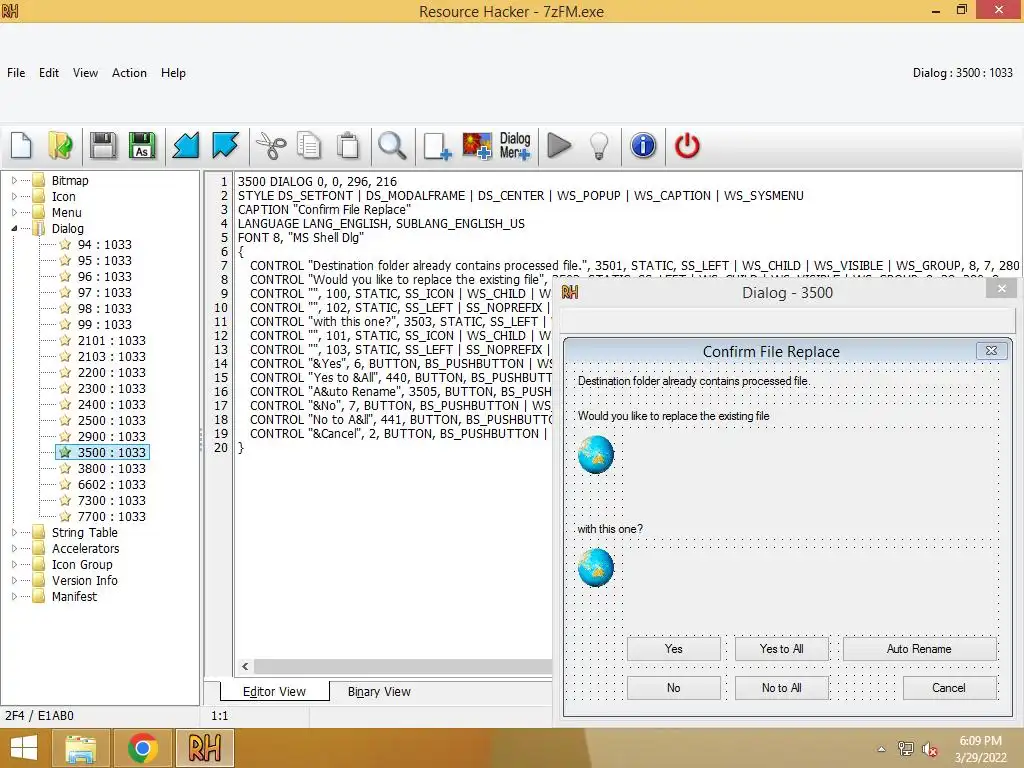Click the light bulb icon
Image resolution: width=1024 pixels, height=768 pixels.
(599, 145)
